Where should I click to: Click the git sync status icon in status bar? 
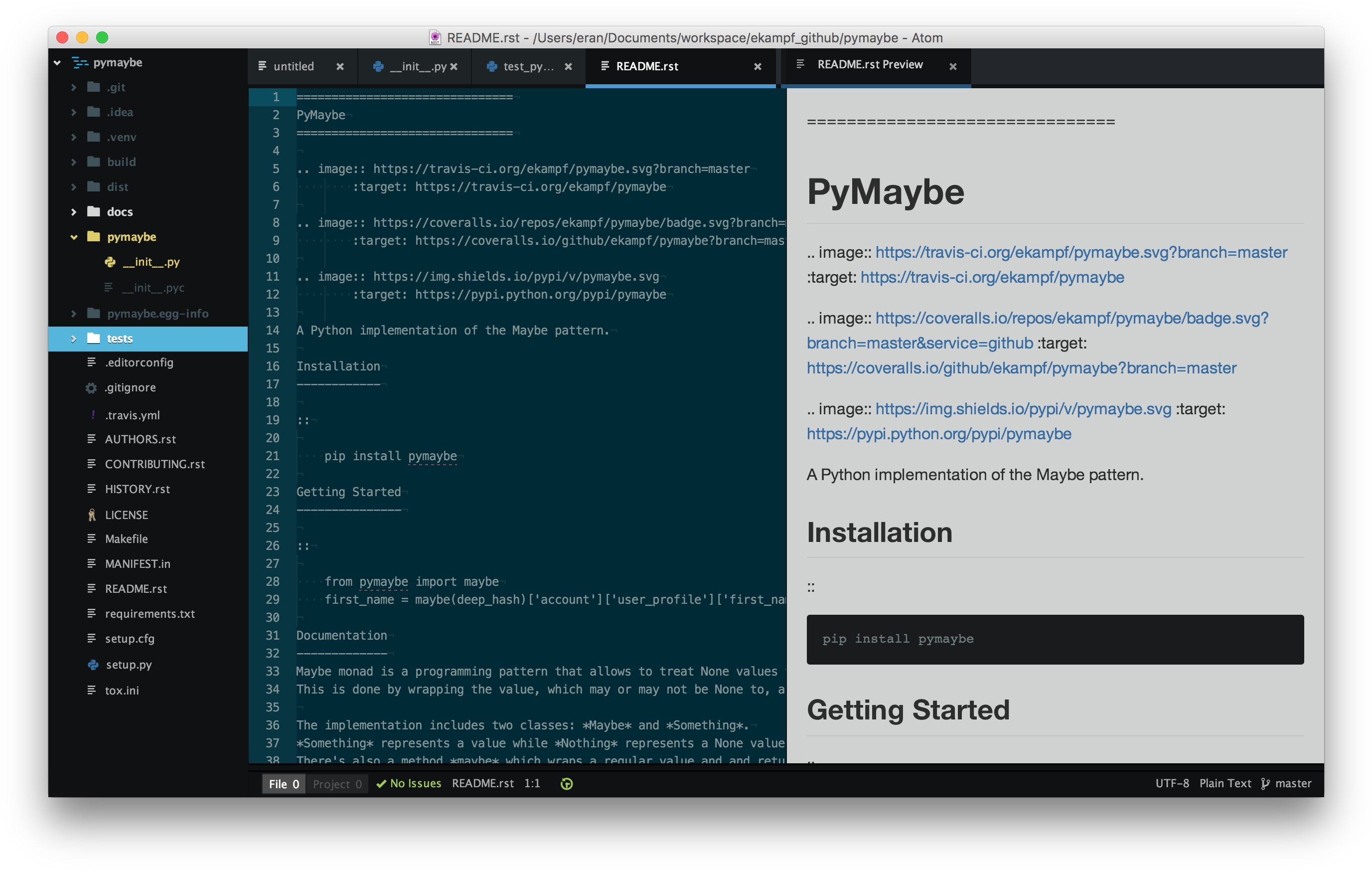566,784
